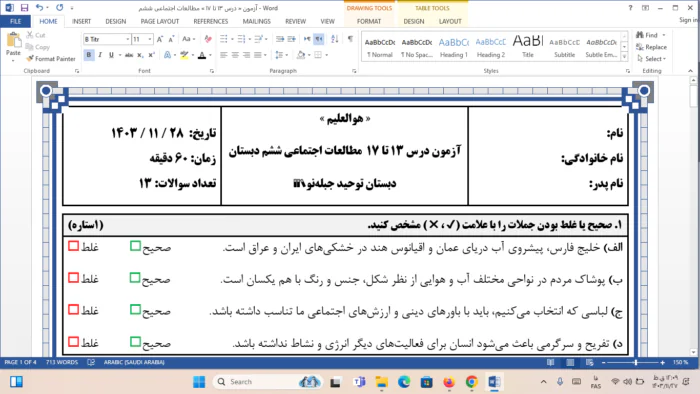Click the Replace button
Screen dimensions: 700x394
[651, 47]
